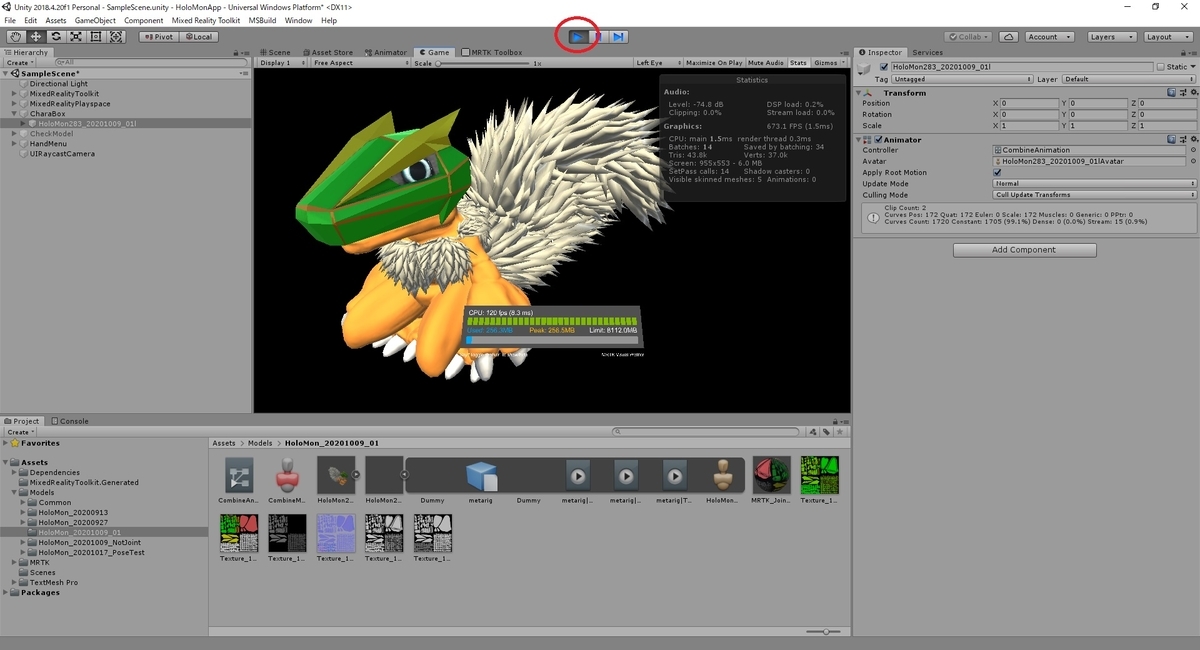Disable the Animator component checkbox
This screenshot has height=650, width=1200.
point(879,140)
